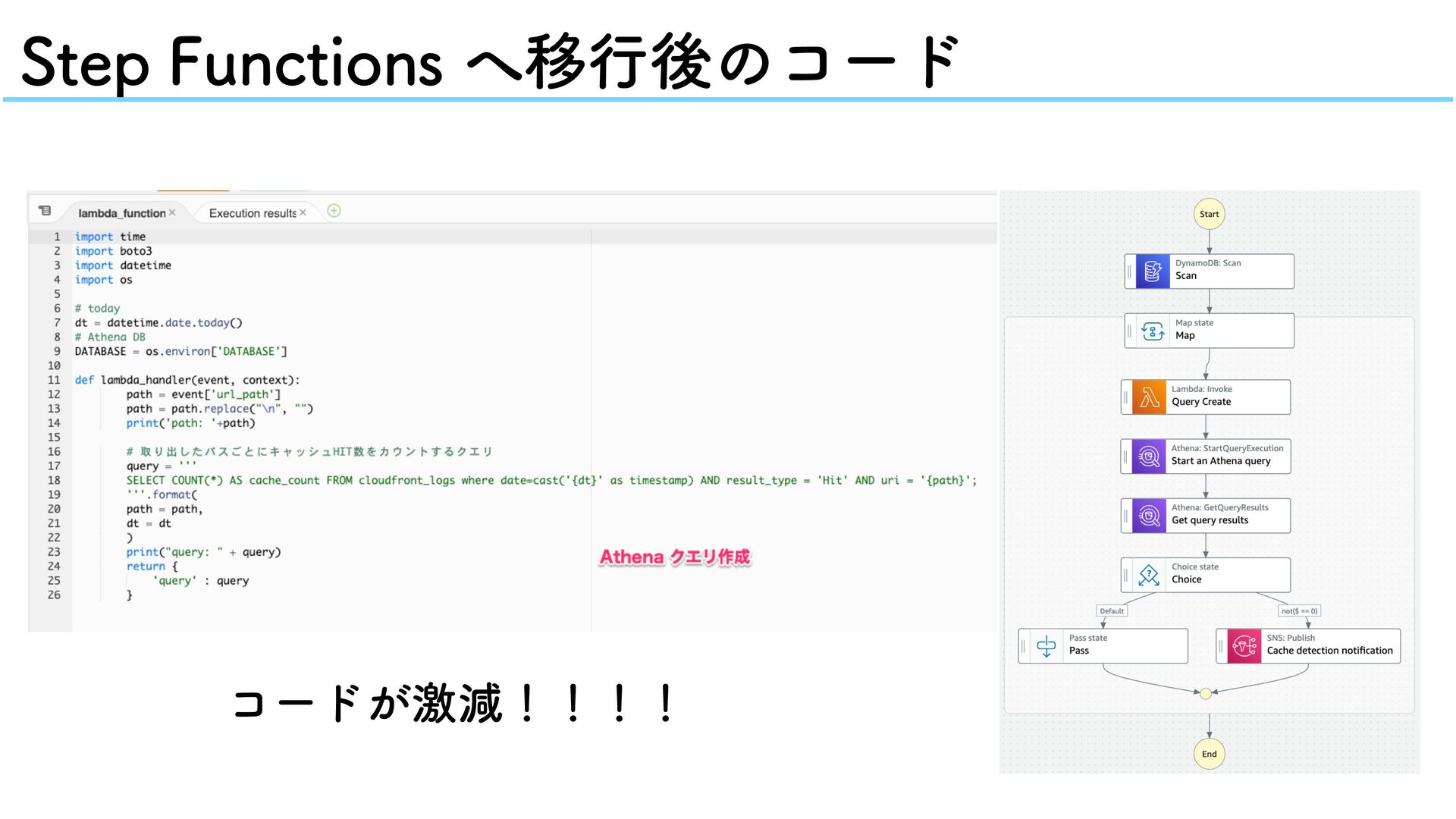The height and width of the screenshot is (819, 1456).
Task: Click line number 18 in gutter
Action: coord(54,480)
